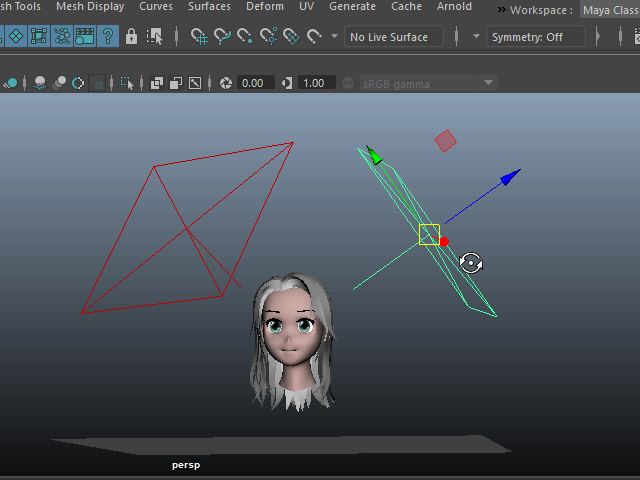Open the Arnold menu
The height and width of the screenshot is (480, 640).
click(454, 7)
